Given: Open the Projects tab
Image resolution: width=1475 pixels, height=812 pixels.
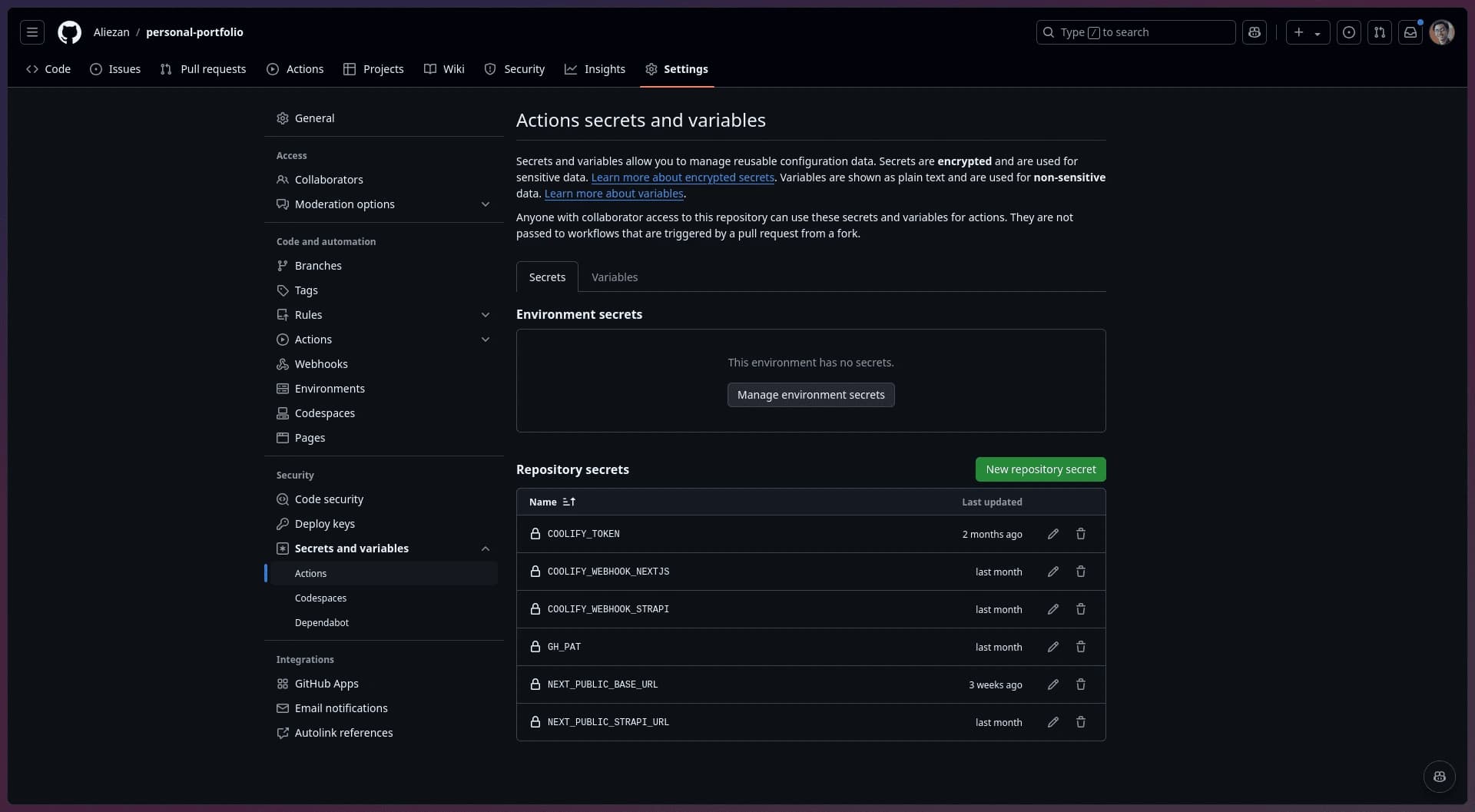Looking at the screenshot, I should (x=373, y=69).
